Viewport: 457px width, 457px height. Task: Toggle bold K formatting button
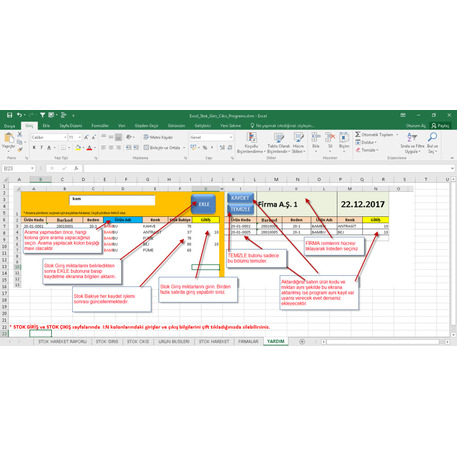[34, 148]
